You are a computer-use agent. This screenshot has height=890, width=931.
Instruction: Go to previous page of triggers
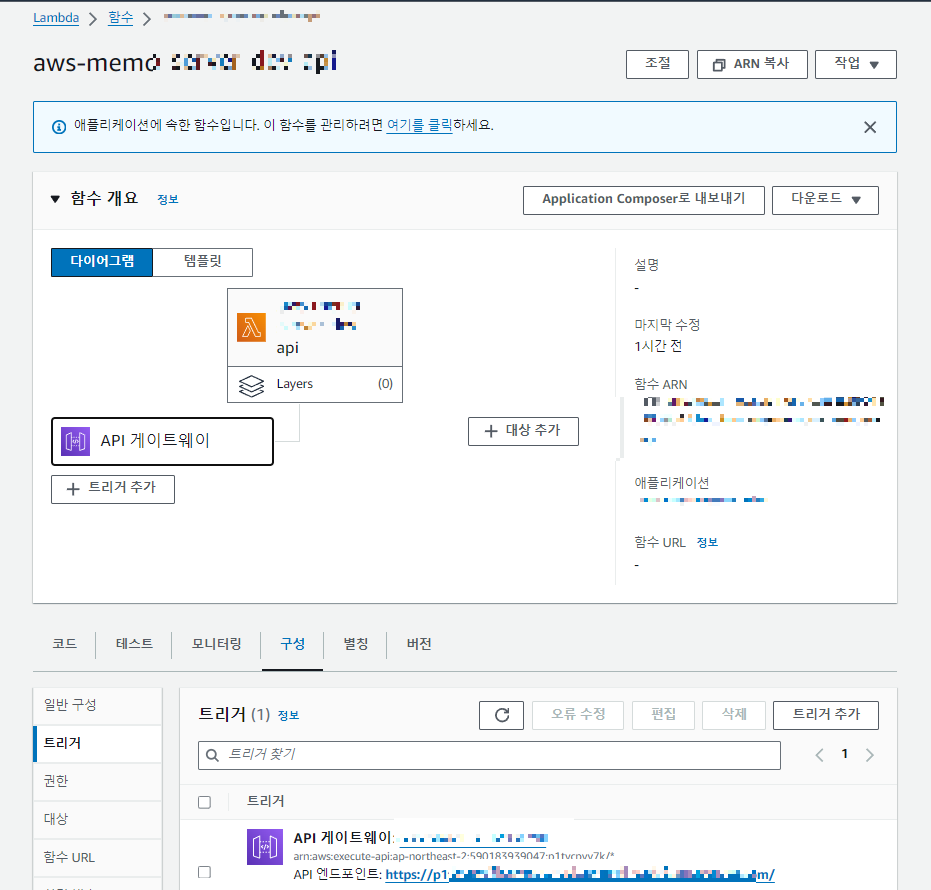(820, 755)
